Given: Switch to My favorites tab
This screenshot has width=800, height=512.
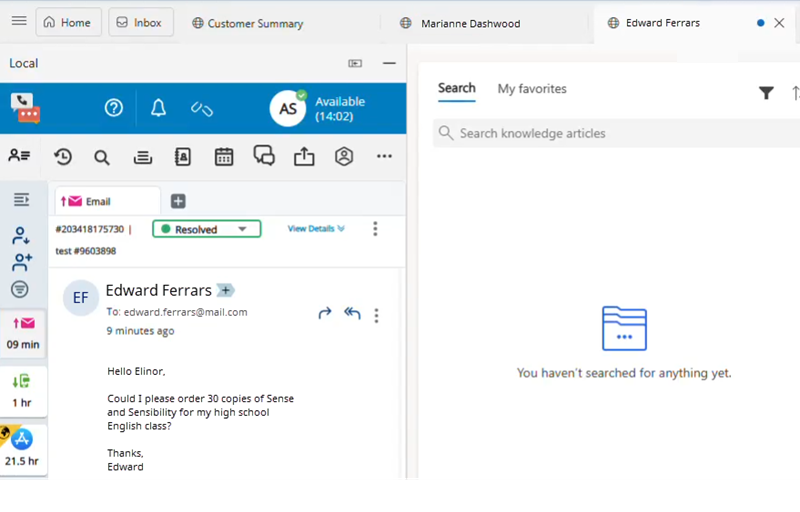Looking at the screenshot, I should point(532,89).
